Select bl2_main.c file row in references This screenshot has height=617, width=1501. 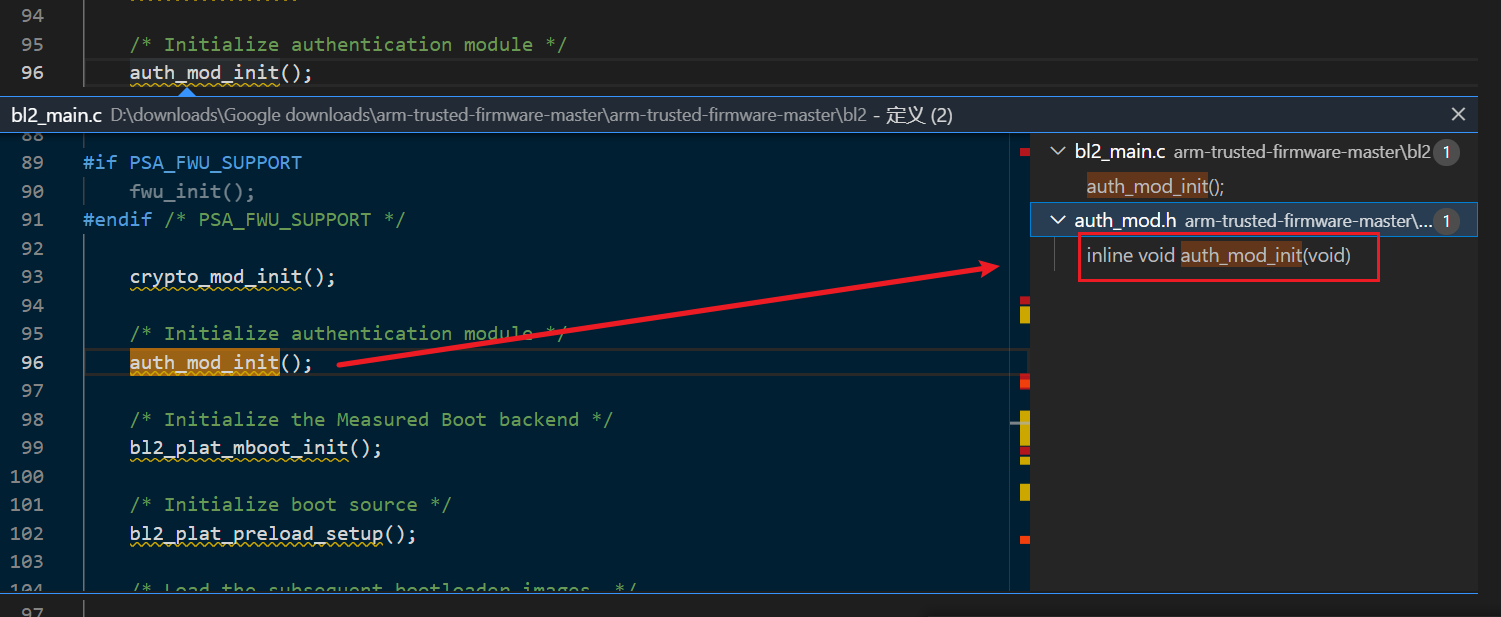[1254, 151]
